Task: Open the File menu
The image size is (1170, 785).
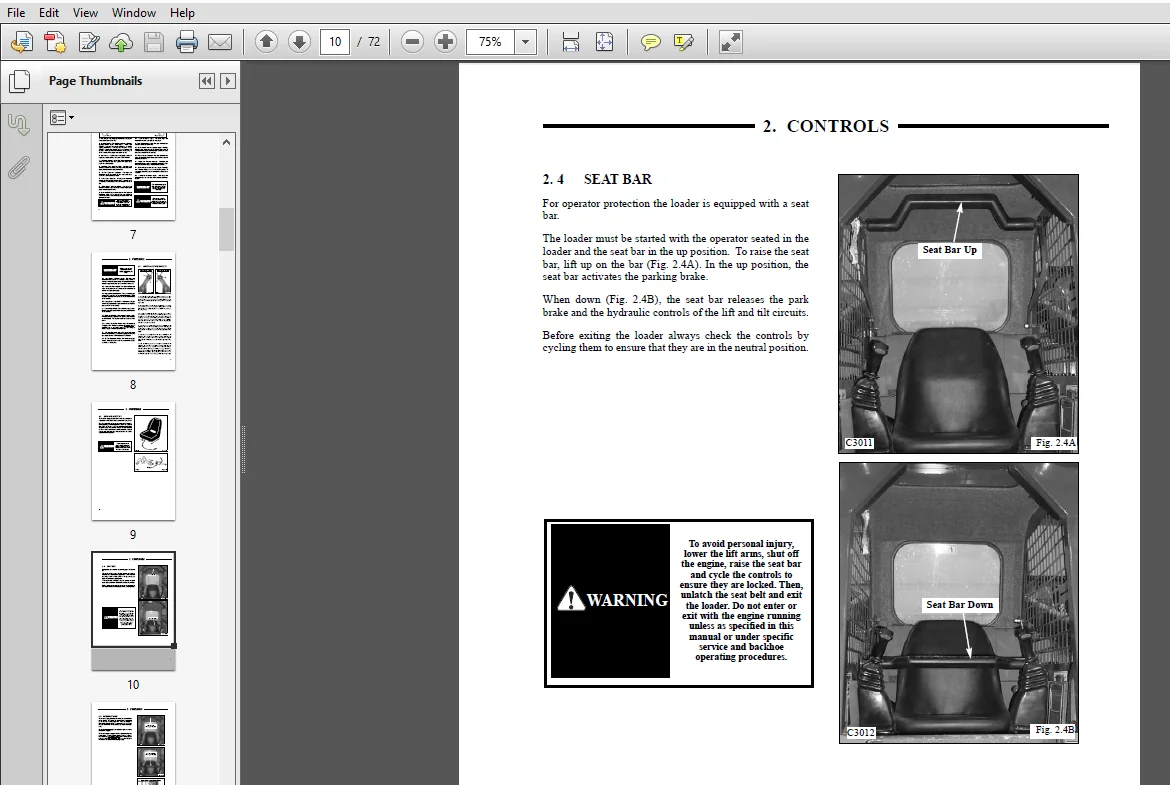Action: pos(16,13)
